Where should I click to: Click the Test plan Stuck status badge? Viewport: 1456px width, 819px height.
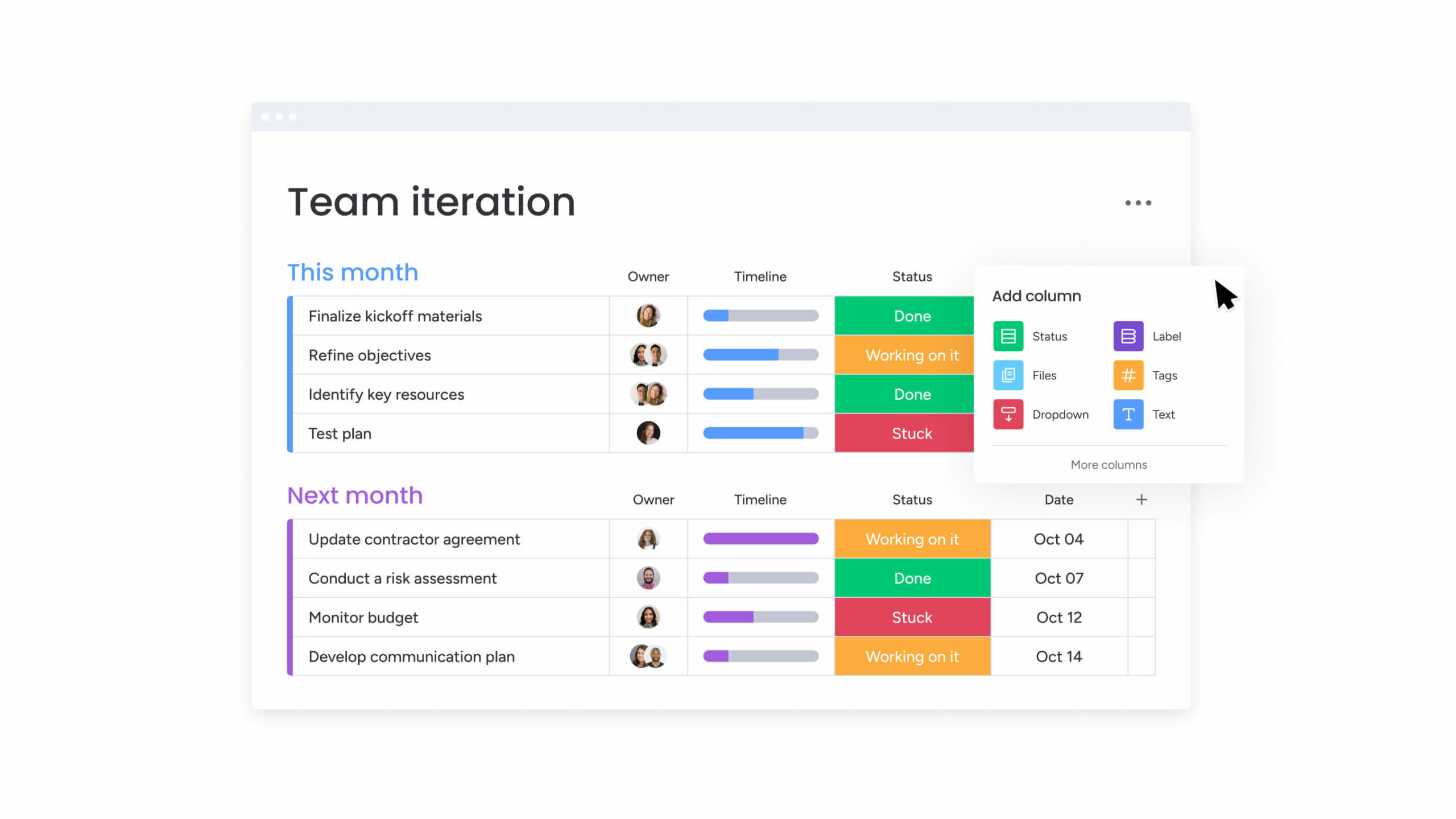[912, 433]
